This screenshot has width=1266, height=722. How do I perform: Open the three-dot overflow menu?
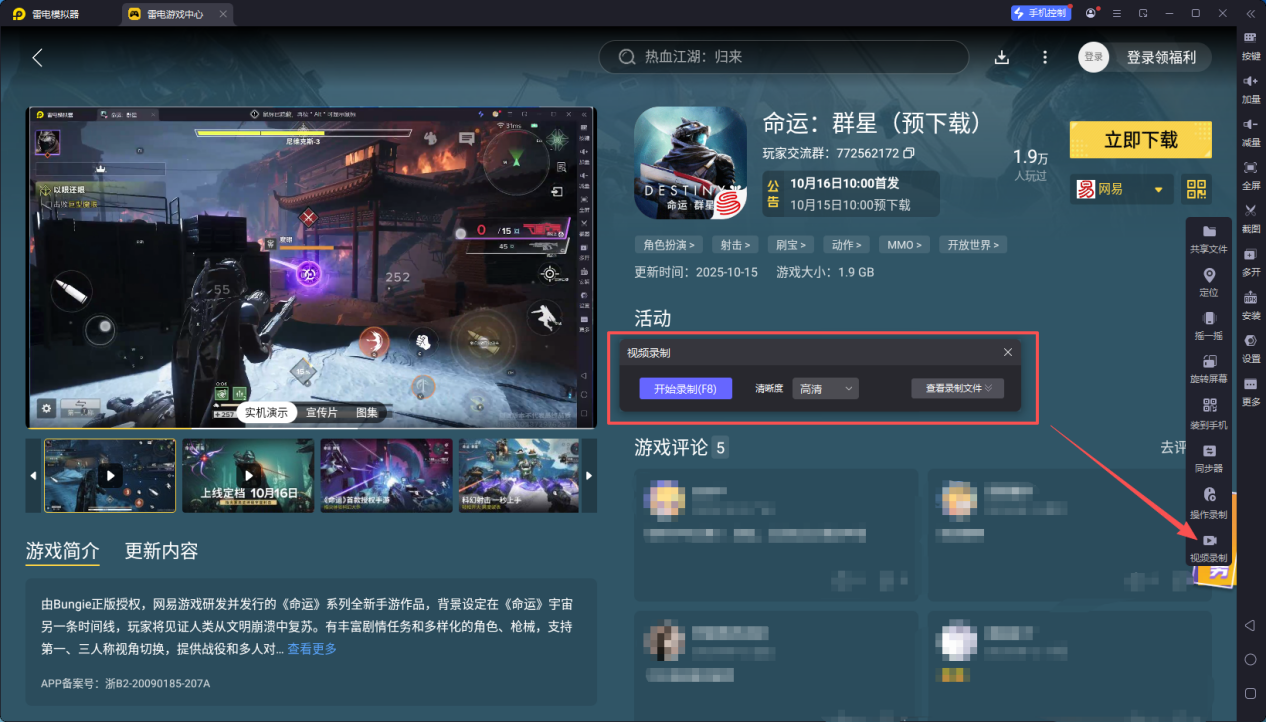point(1045,57)
